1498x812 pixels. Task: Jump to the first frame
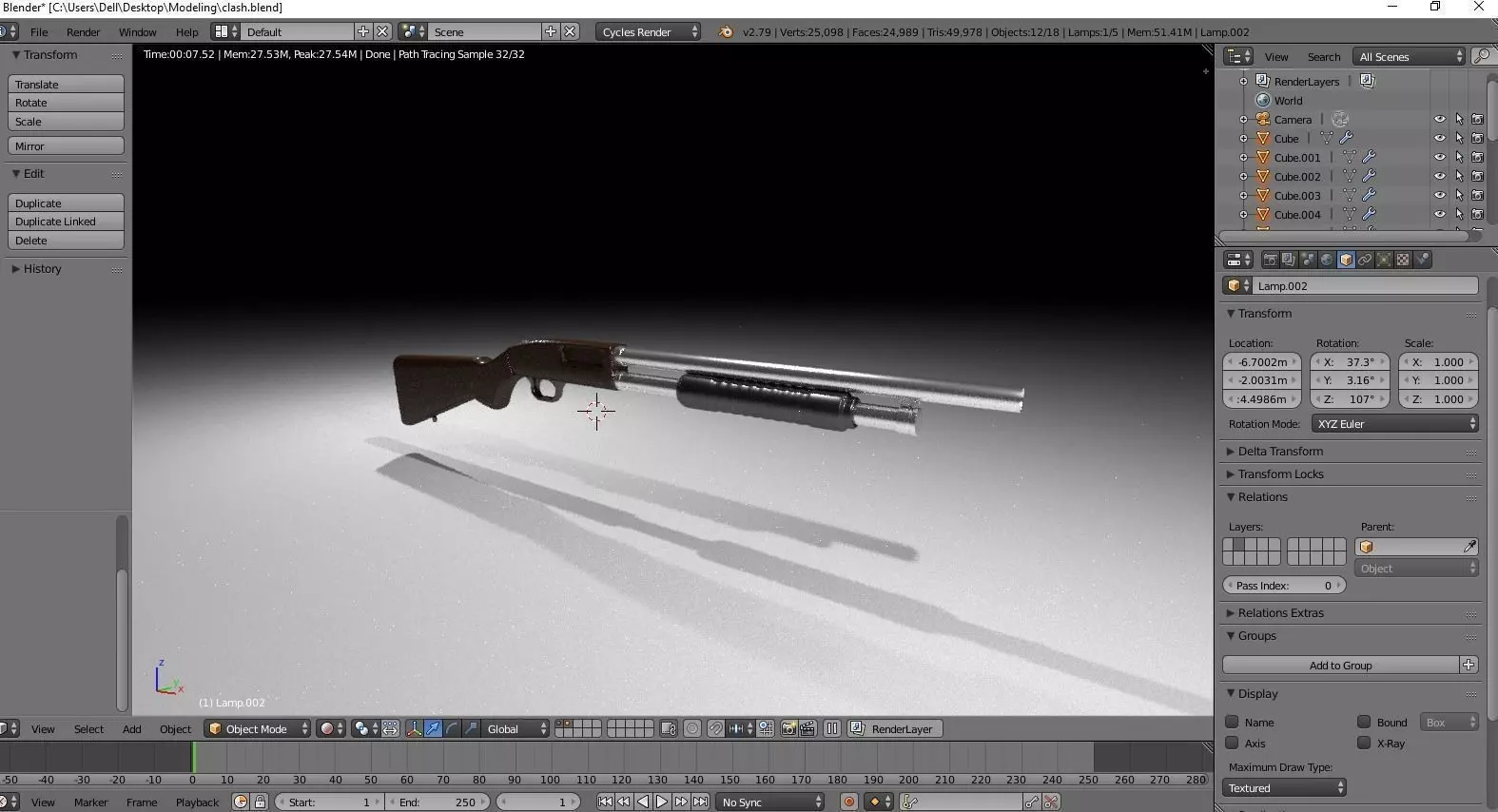click(605, 802)
